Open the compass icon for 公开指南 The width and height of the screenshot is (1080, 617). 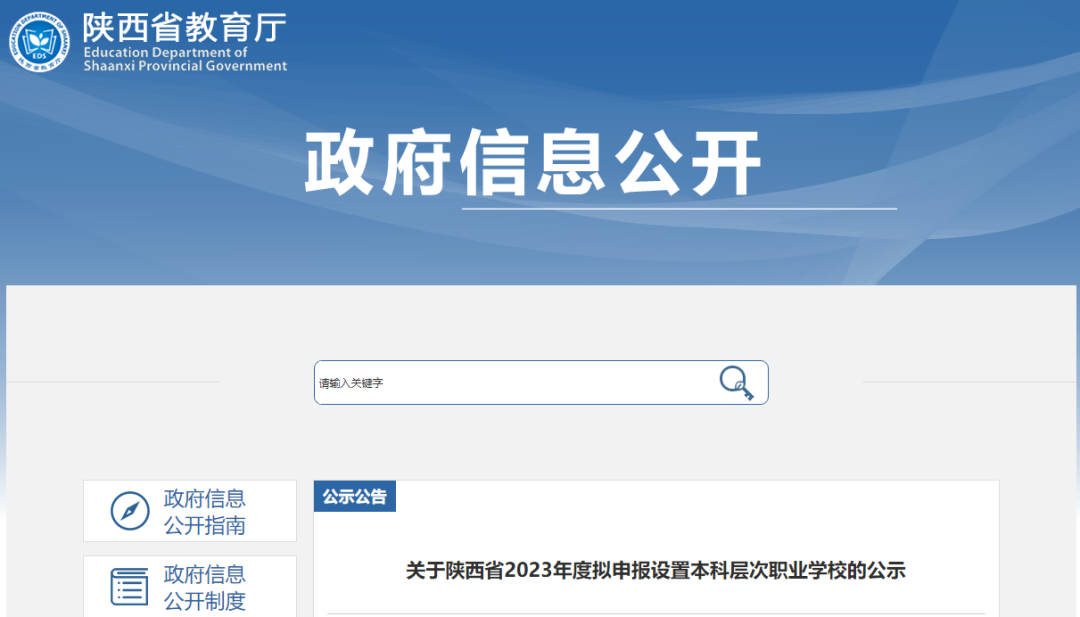[x=129, y=511]
